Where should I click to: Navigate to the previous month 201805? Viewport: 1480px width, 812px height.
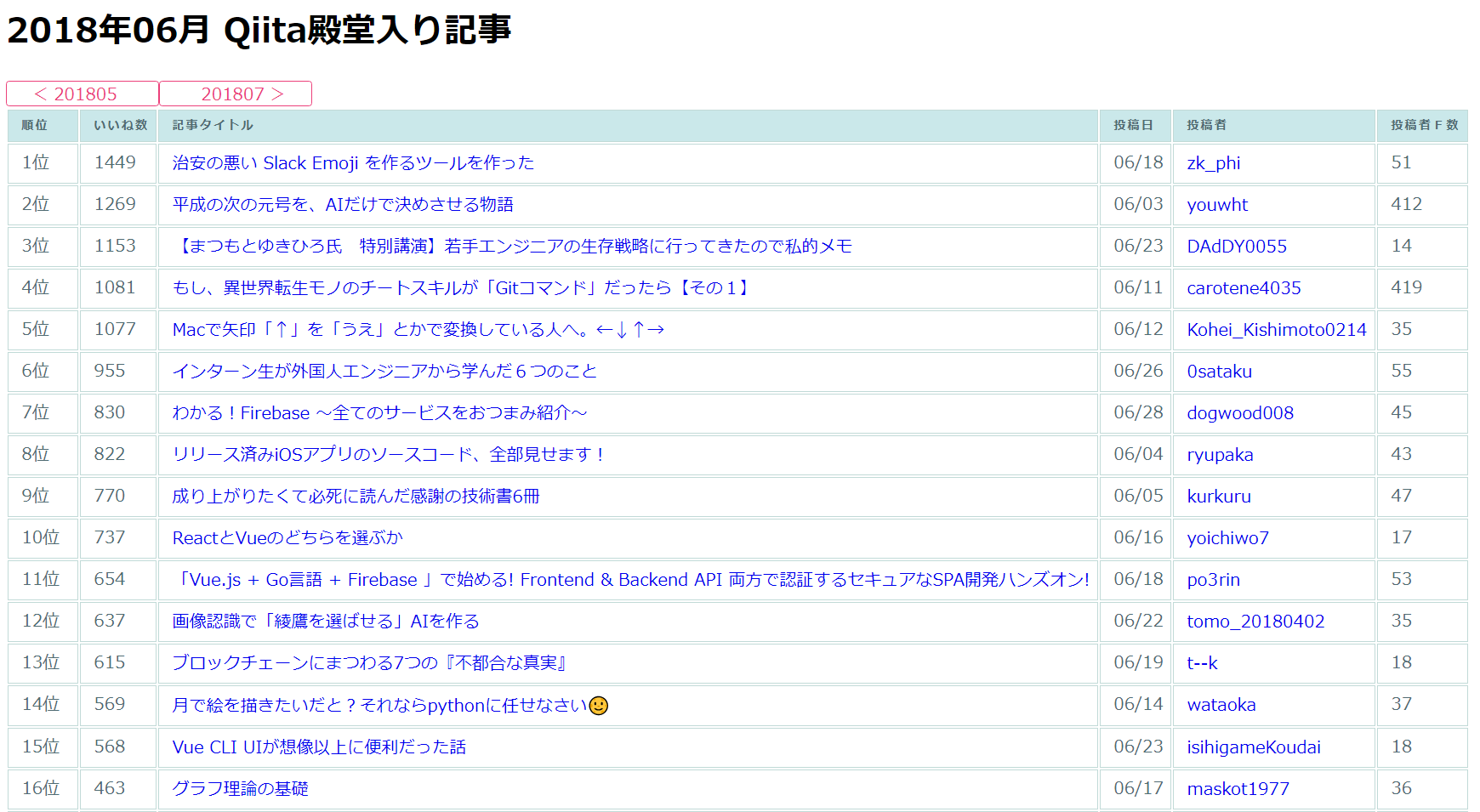click(81, 94)
